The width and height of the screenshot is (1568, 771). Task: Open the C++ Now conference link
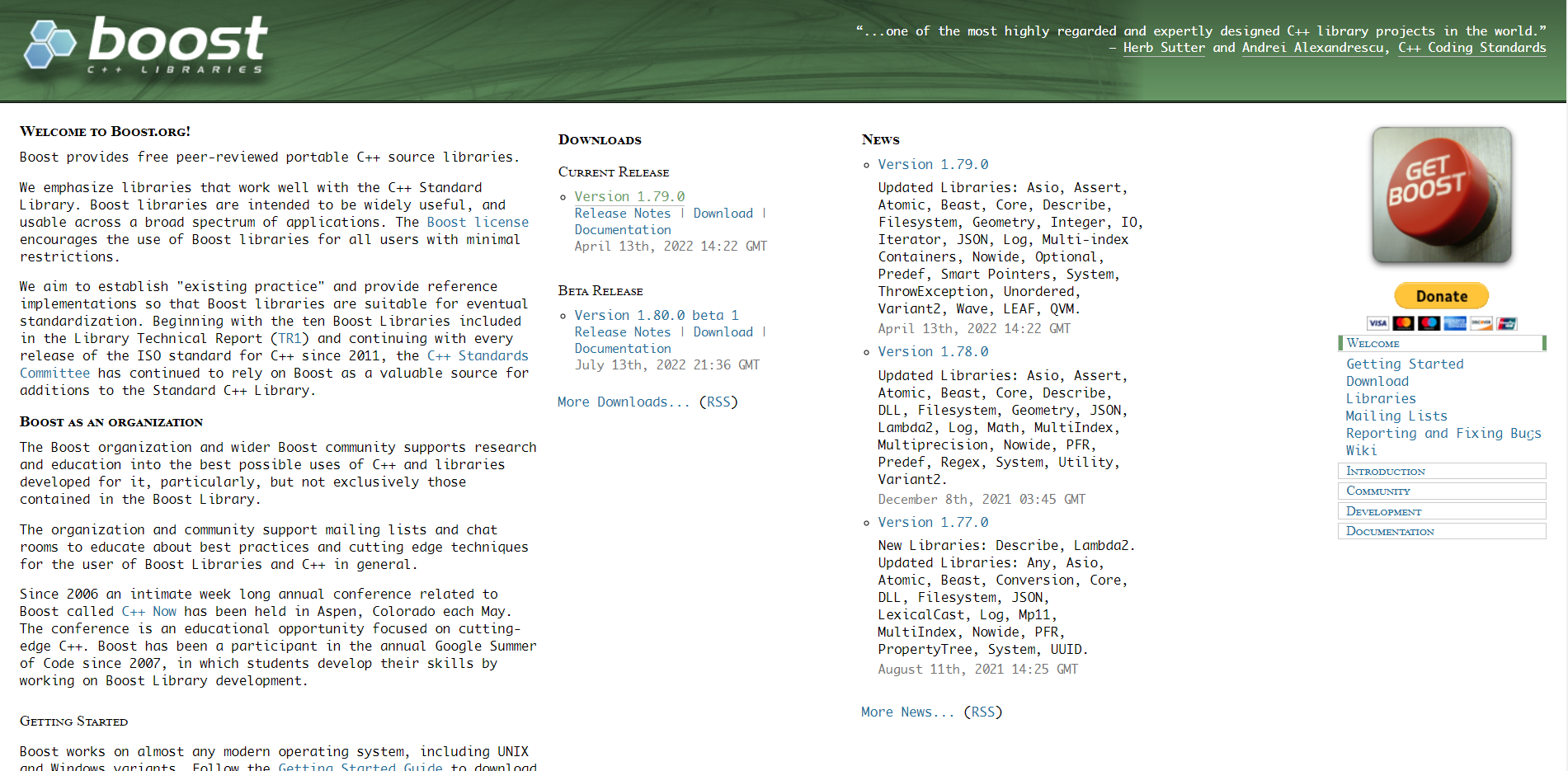point(148,612)
